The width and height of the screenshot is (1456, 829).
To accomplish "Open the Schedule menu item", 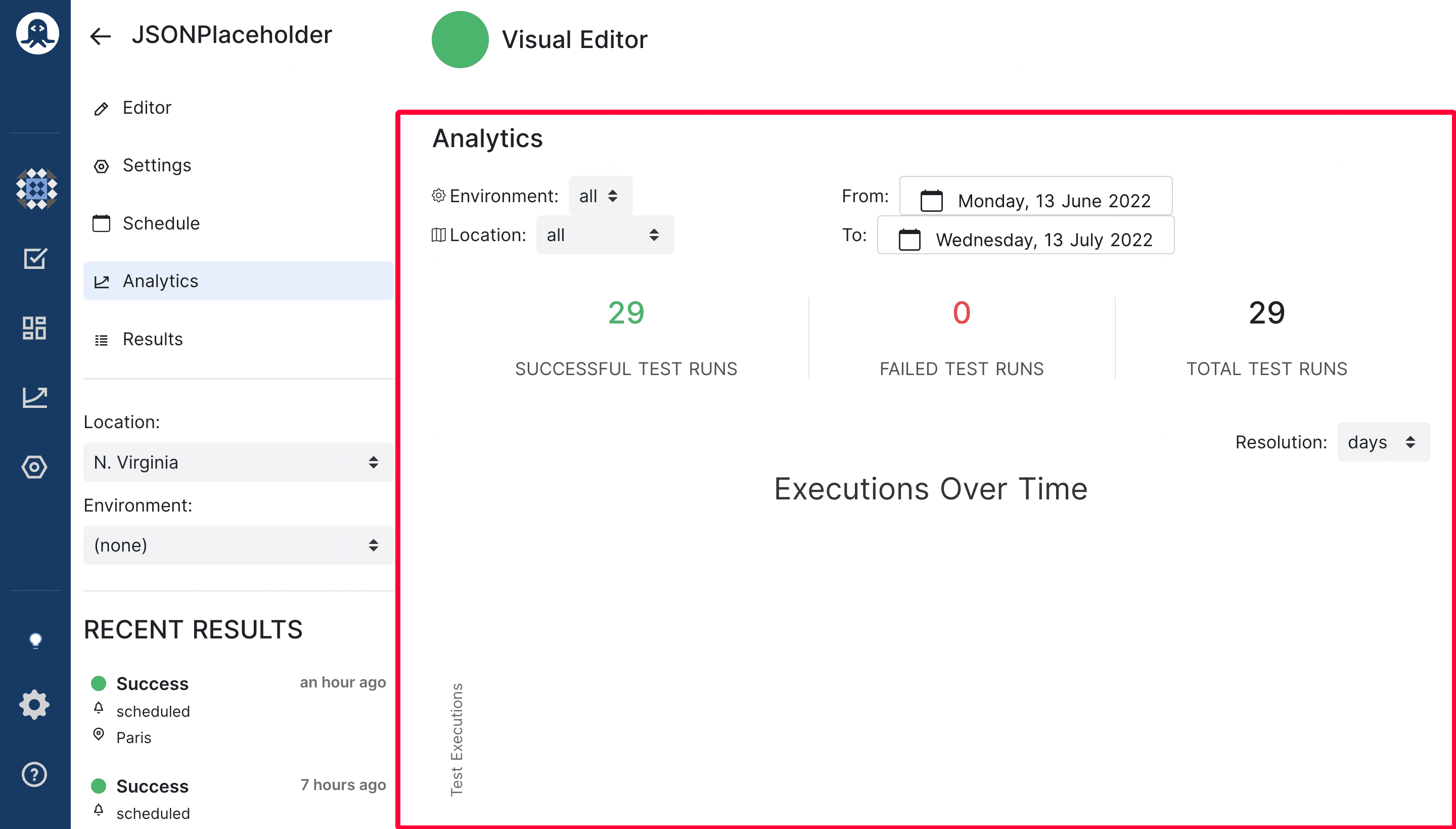I will pos(239,223).
